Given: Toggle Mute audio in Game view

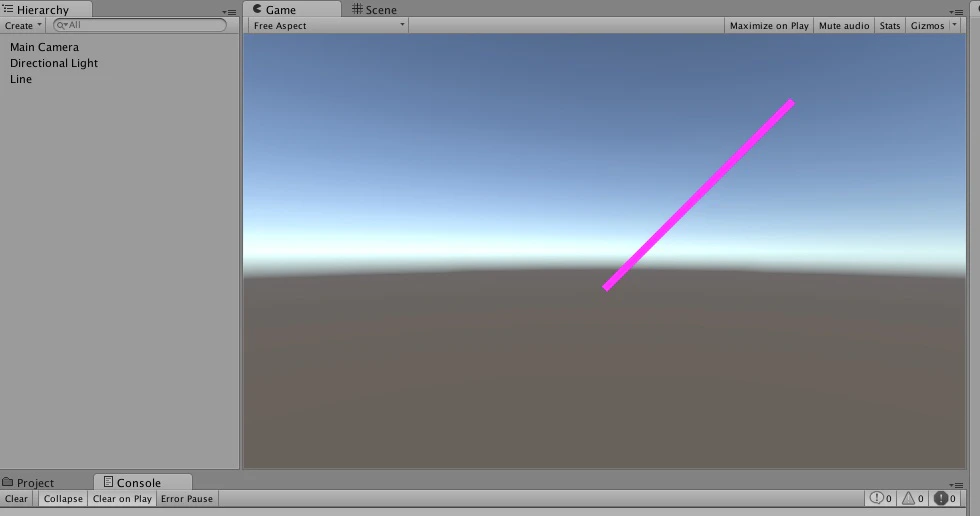Looking at the screenshot, I should [844, 26].
